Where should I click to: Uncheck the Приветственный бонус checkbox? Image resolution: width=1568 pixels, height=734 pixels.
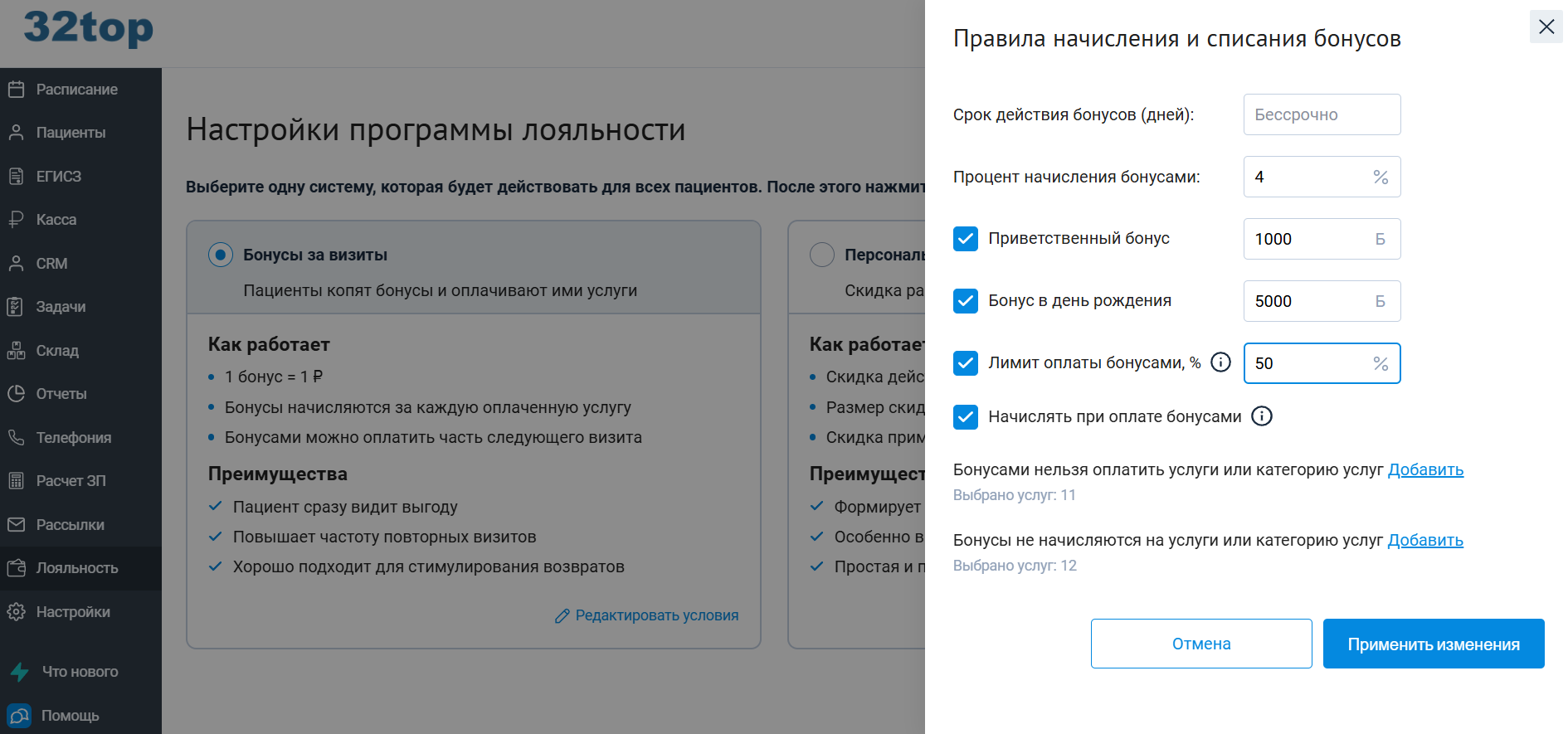pos(966,239)
